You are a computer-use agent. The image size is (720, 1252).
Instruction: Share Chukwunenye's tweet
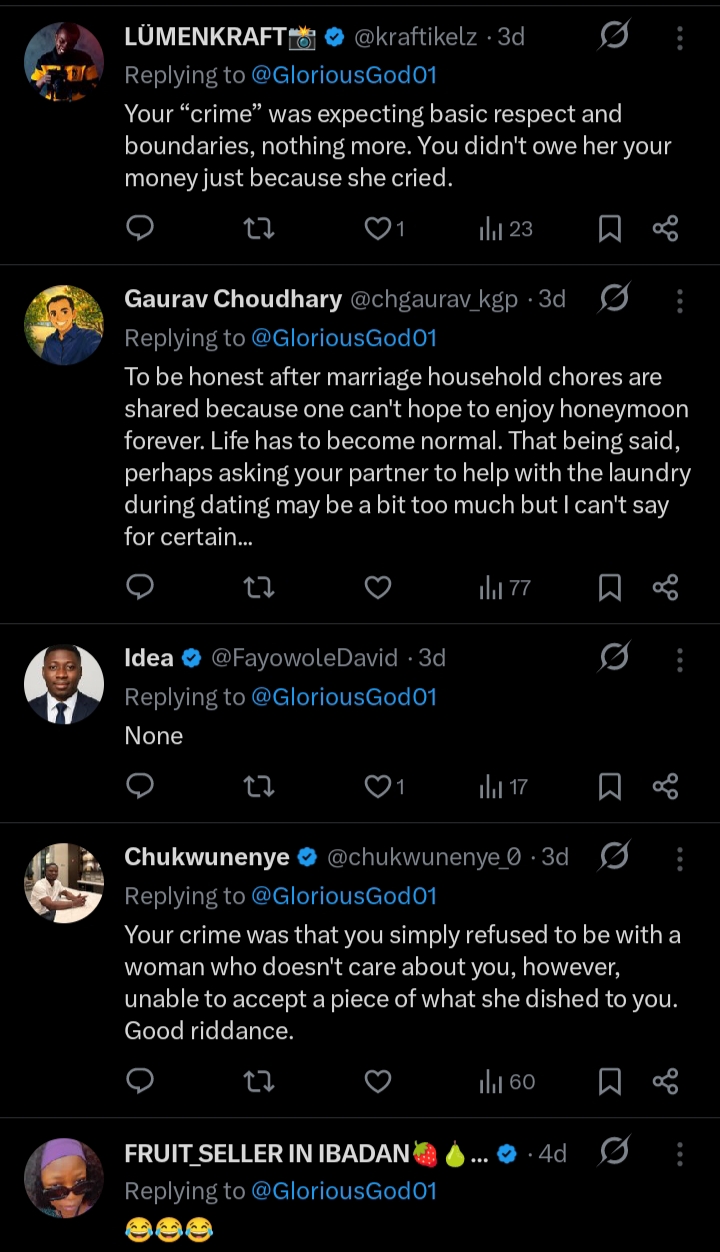[x=665, y=1081]
